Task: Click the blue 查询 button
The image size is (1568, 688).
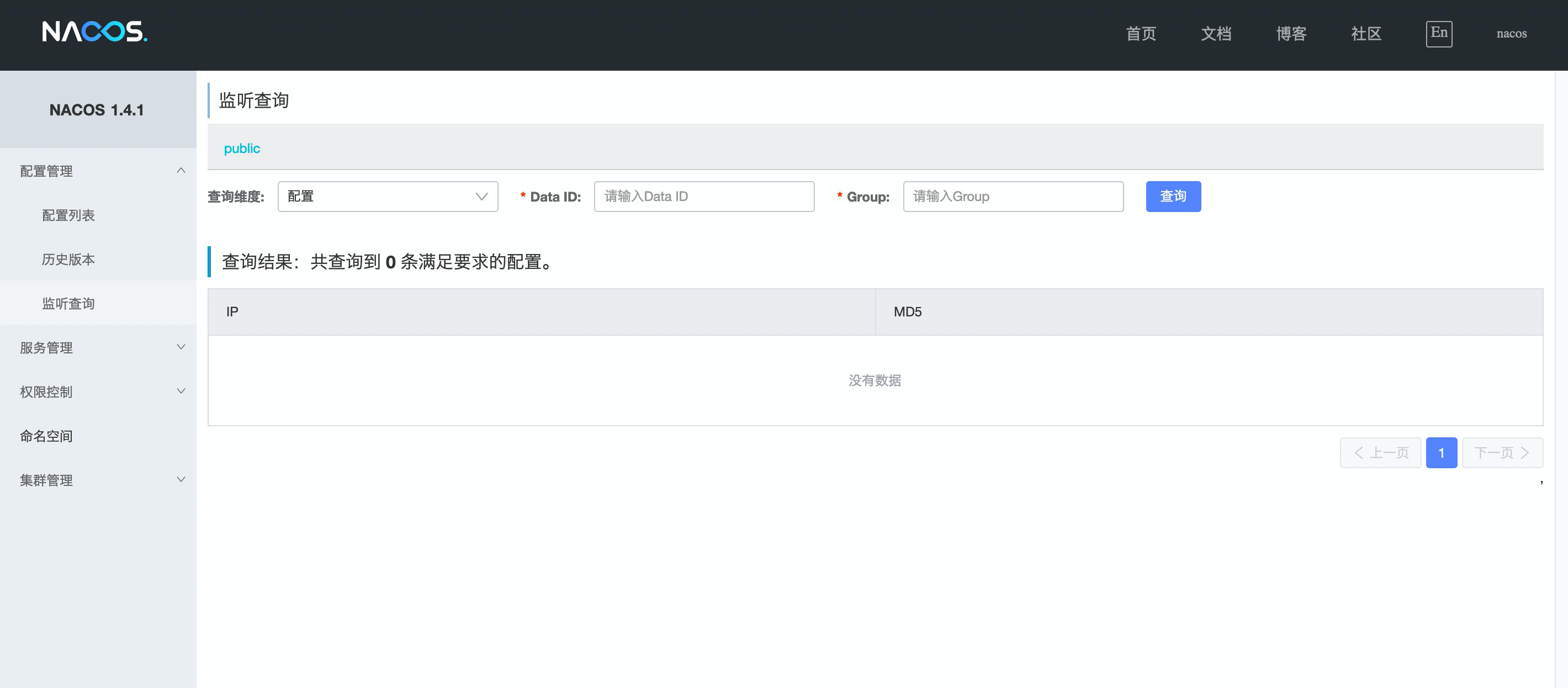Action: click(x=1172, y=197)
